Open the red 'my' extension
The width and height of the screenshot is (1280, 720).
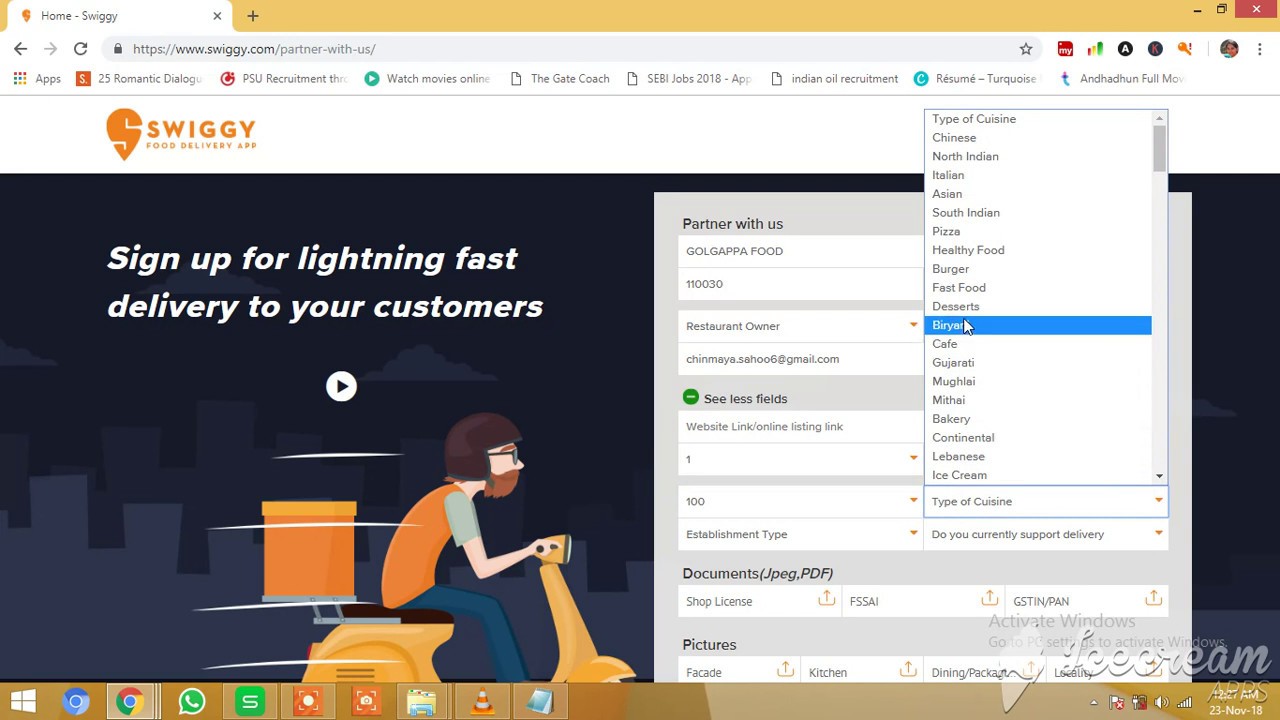tap(1065, 49)
